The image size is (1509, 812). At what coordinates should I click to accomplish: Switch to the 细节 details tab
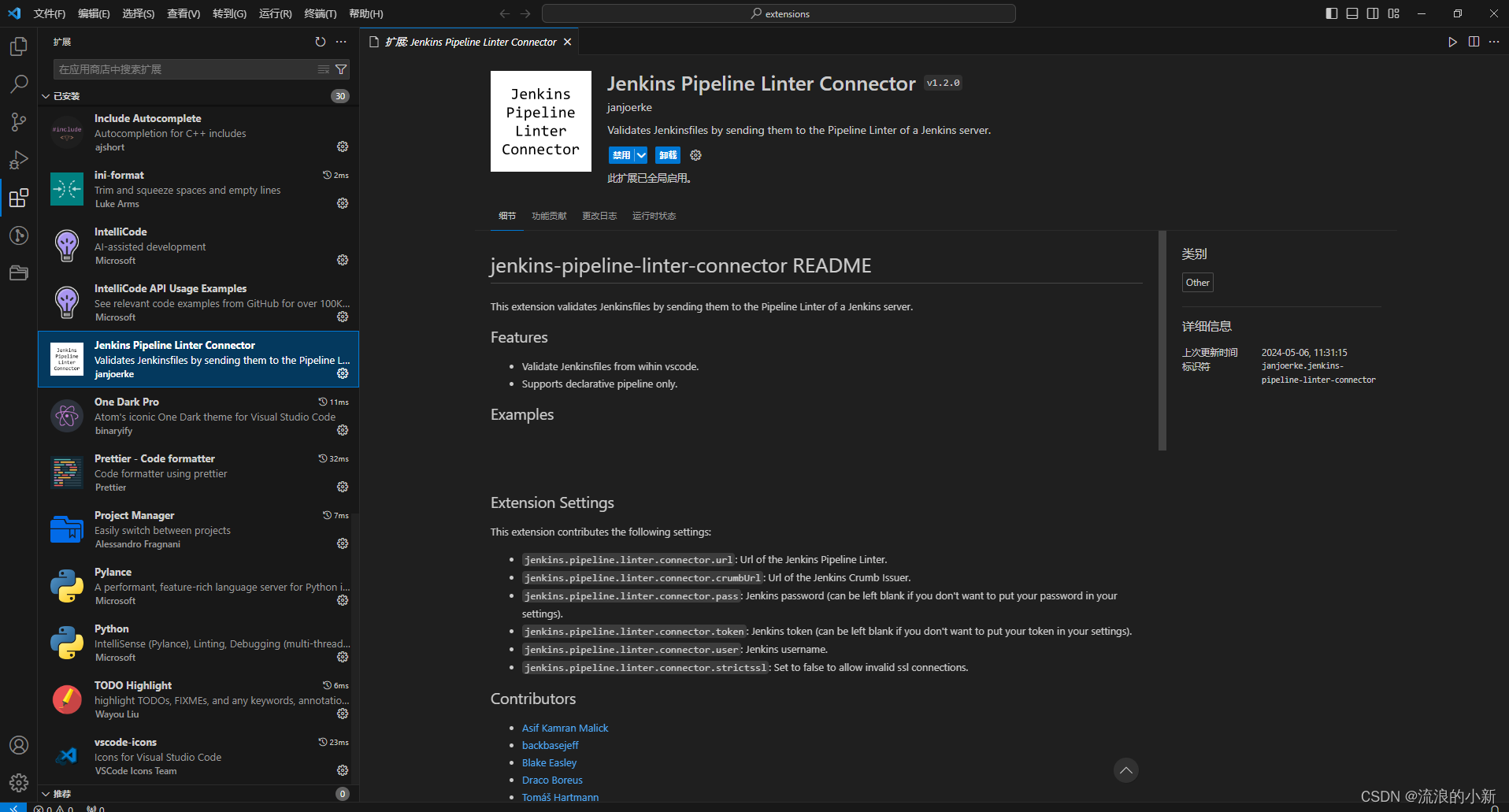point(507,216)
